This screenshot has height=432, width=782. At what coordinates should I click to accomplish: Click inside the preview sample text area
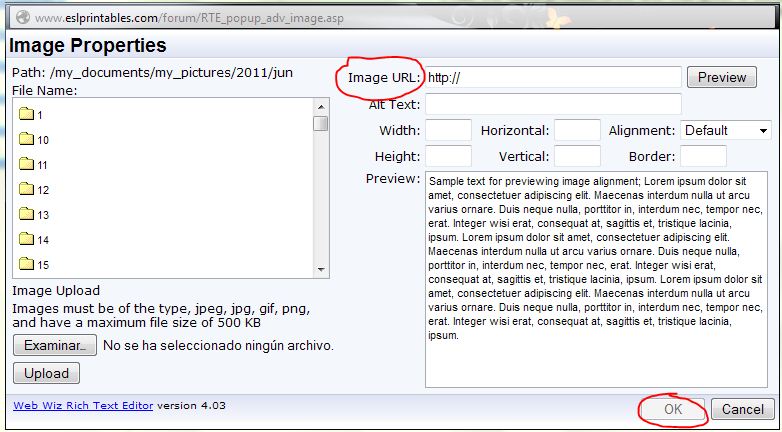[x=596, y=279]
